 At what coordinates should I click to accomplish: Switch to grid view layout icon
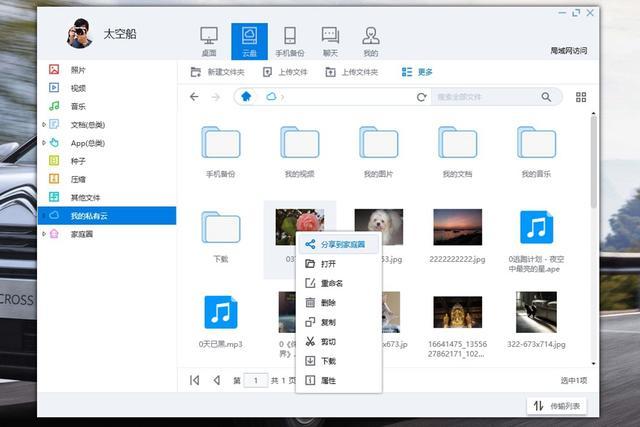[x=581, y=97]
